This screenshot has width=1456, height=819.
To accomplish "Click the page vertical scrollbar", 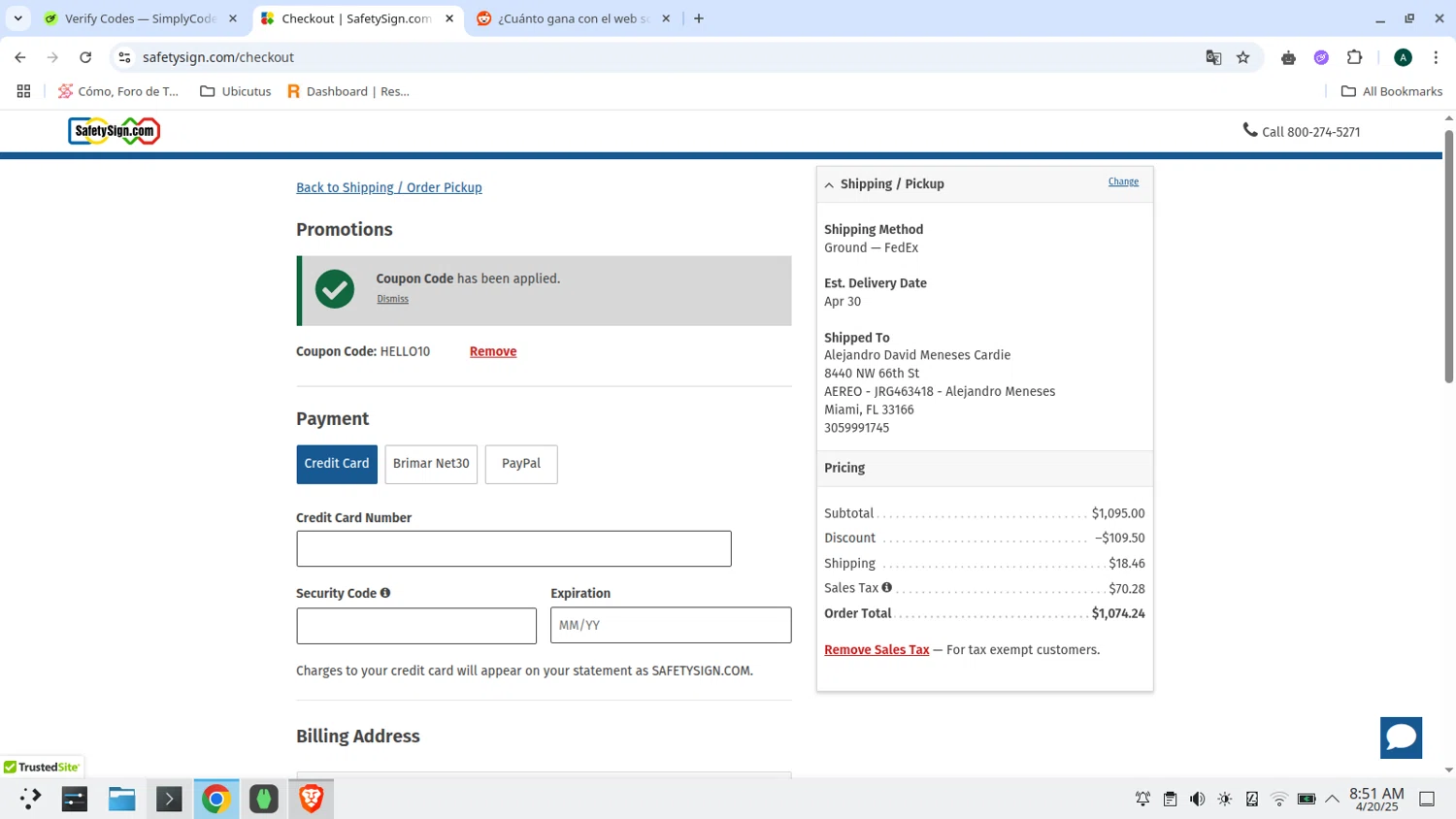I will [1448, 257].
